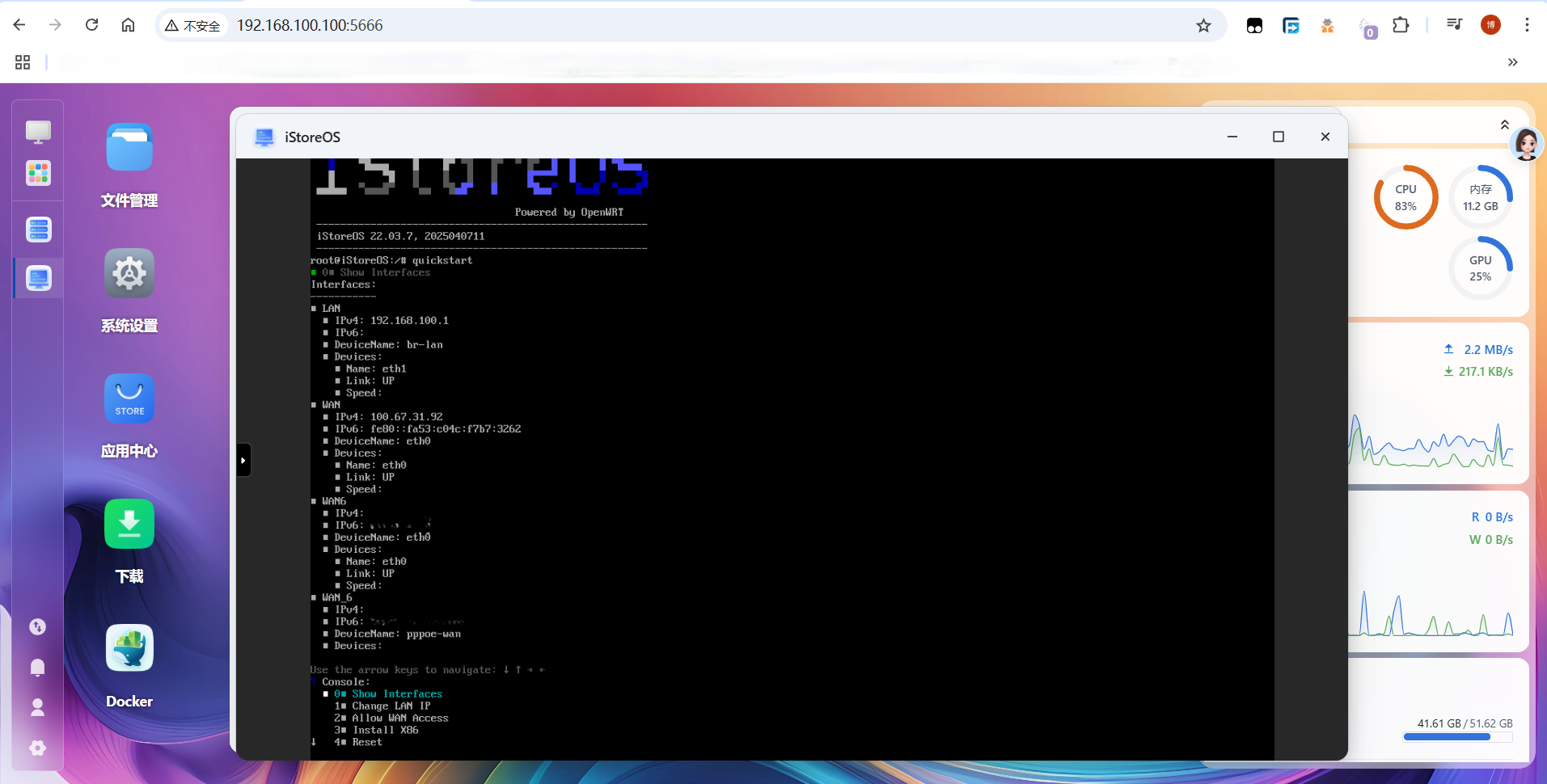Click the 'DeviceName: pppoe-wan' terminal line
This screenshot has width=1547, height=784.
(x=397, y=634)
